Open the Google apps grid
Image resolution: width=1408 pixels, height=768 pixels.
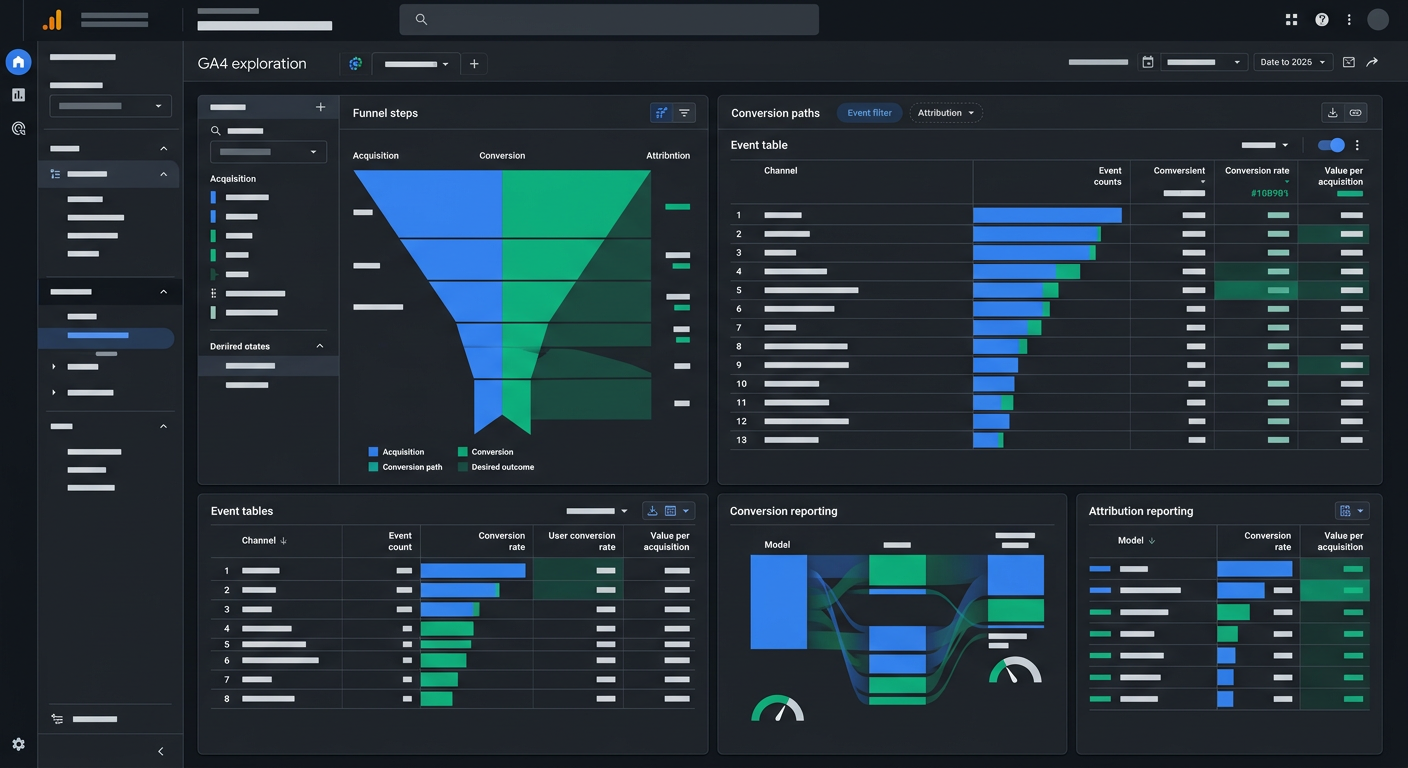(x=1291, y=19)
